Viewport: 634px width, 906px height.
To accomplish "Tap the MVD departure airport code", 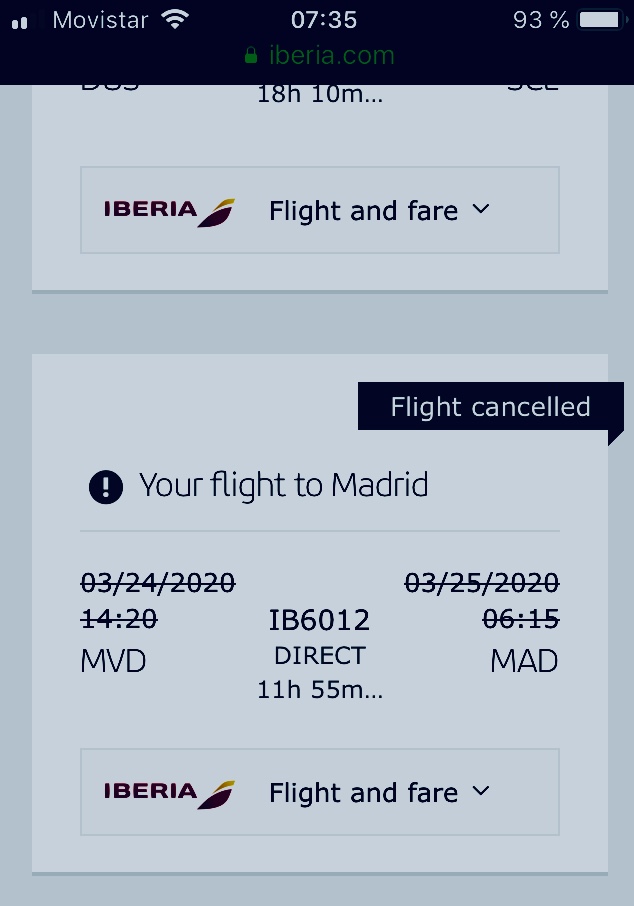I will pos(113,661).
